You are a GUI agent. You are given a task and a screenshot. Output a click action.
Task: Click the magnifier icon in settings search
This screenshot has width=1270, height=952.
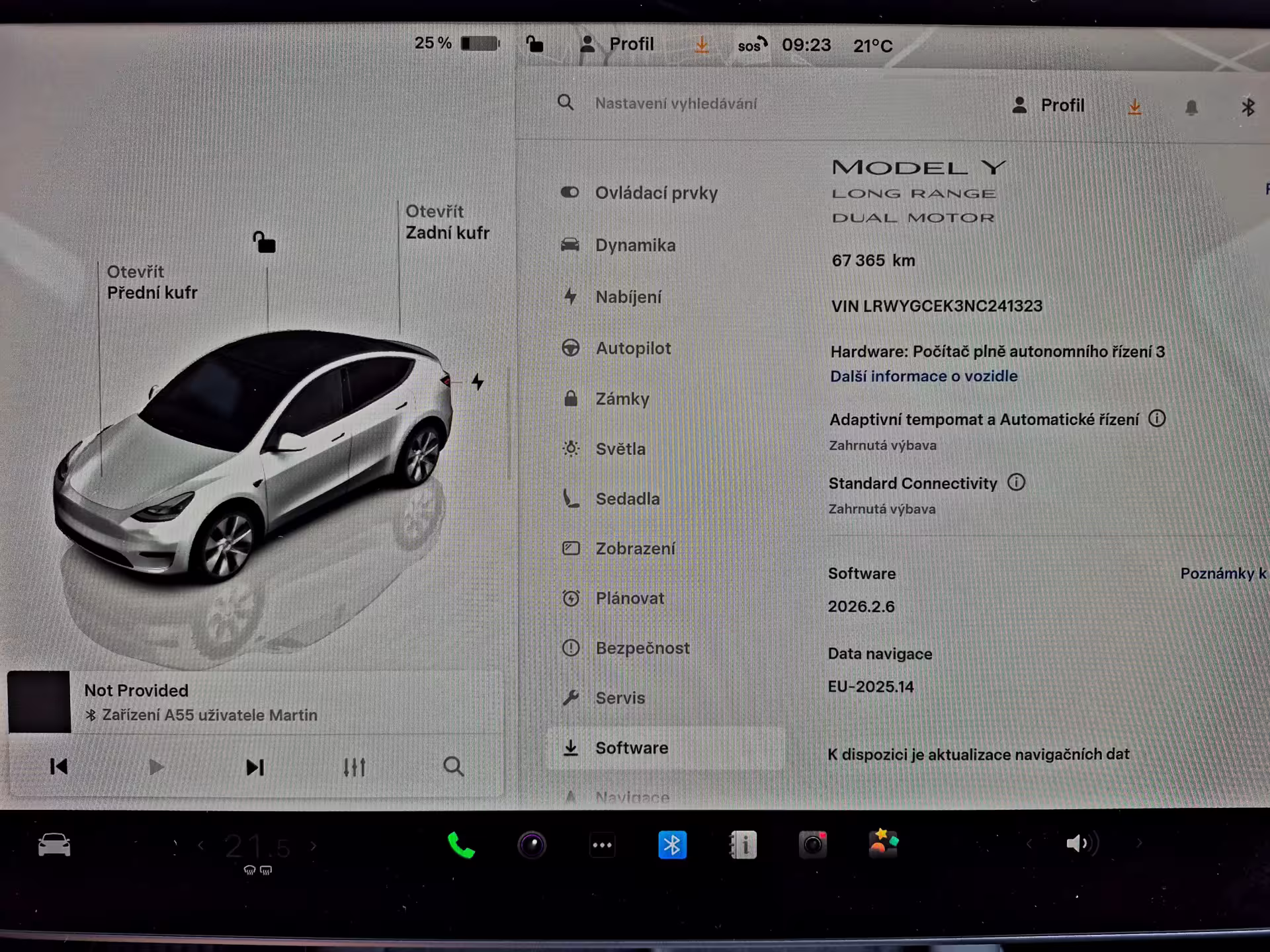566,102
